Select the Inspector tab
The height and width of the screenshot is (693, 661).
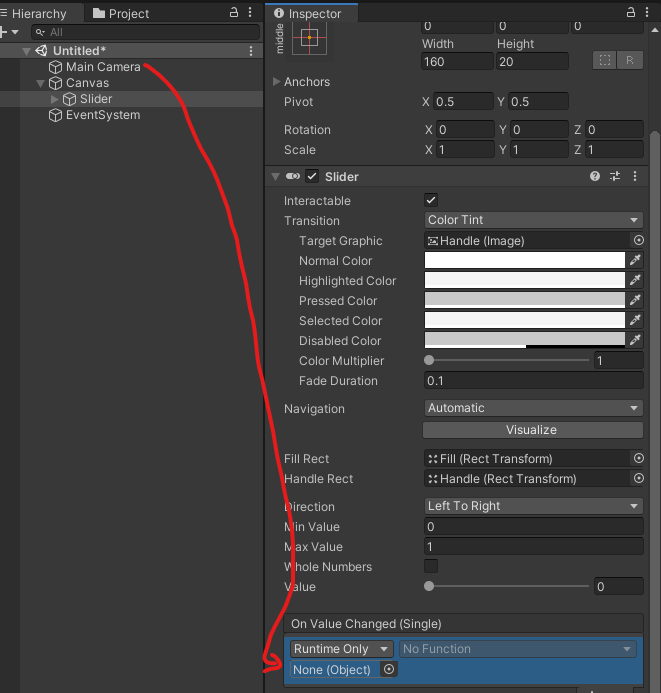[x=311, y=13]
